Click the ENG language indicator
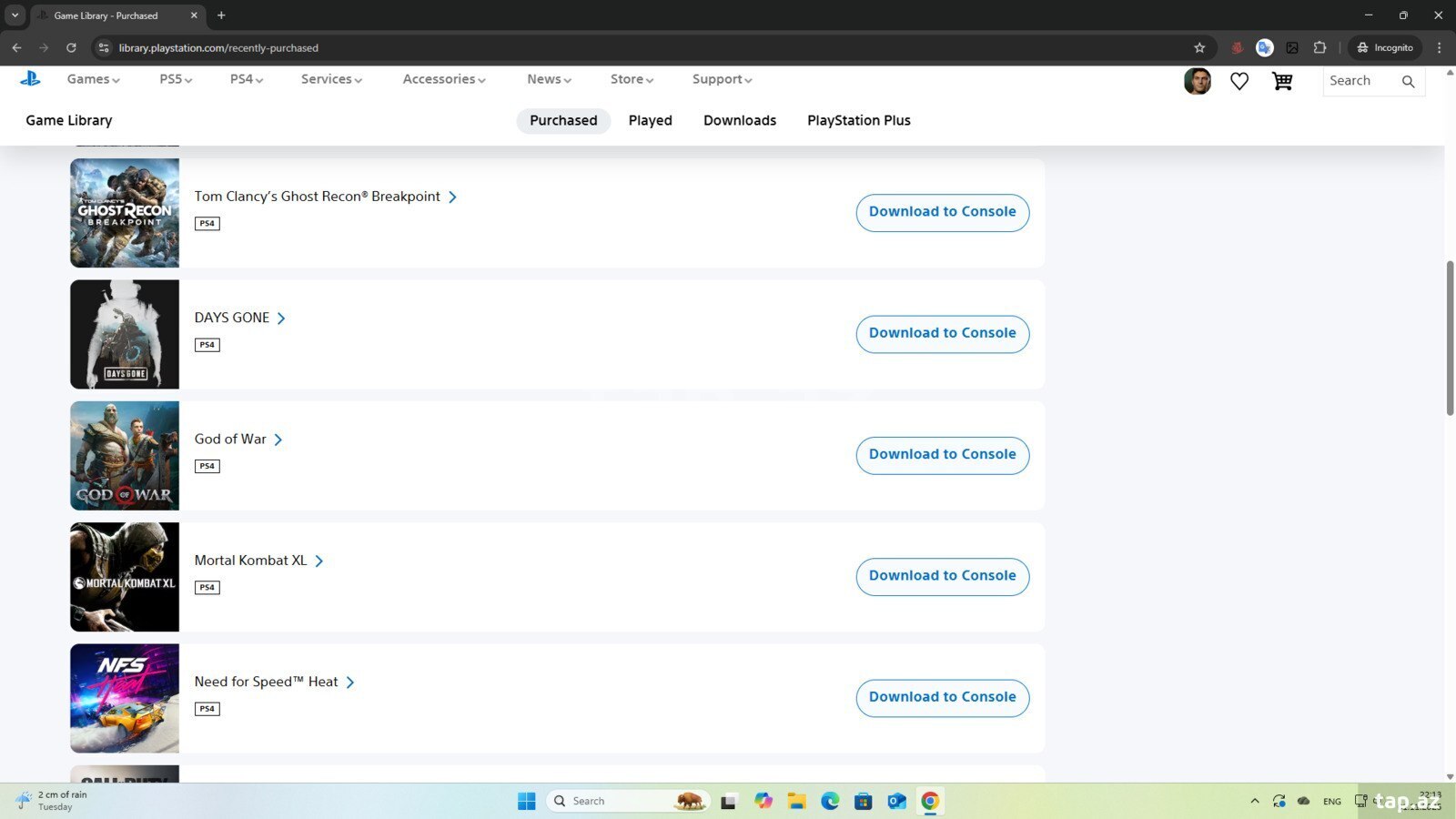 (x=1332, y=801)
